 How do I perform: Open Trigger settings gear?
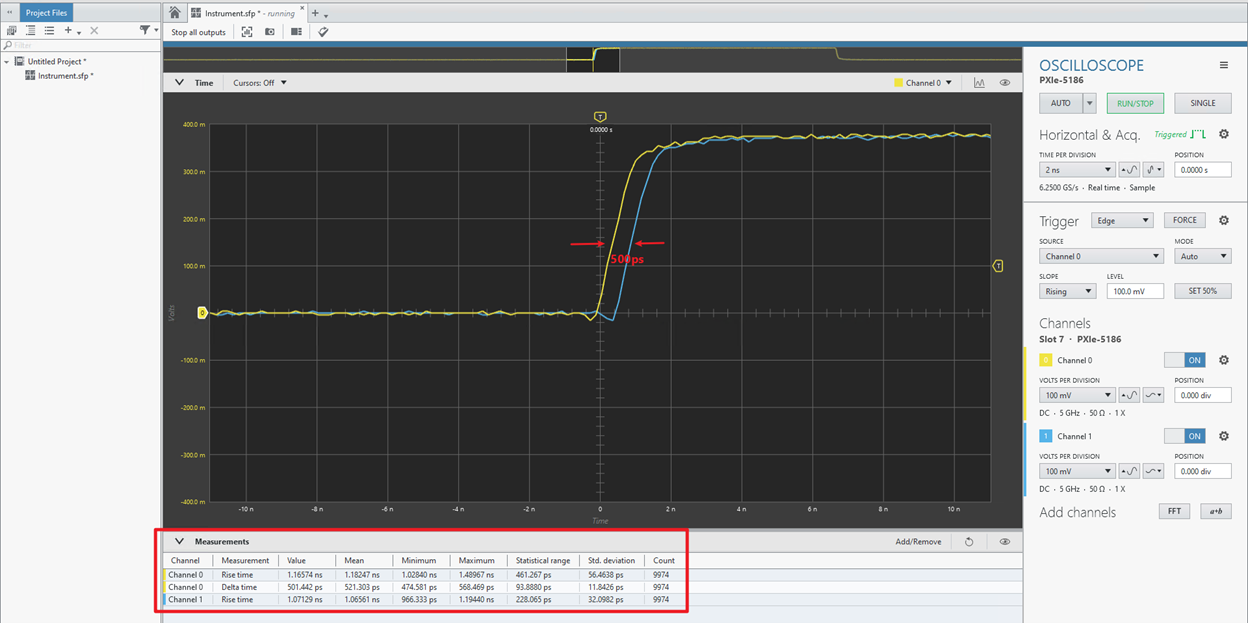[1224, 220]
